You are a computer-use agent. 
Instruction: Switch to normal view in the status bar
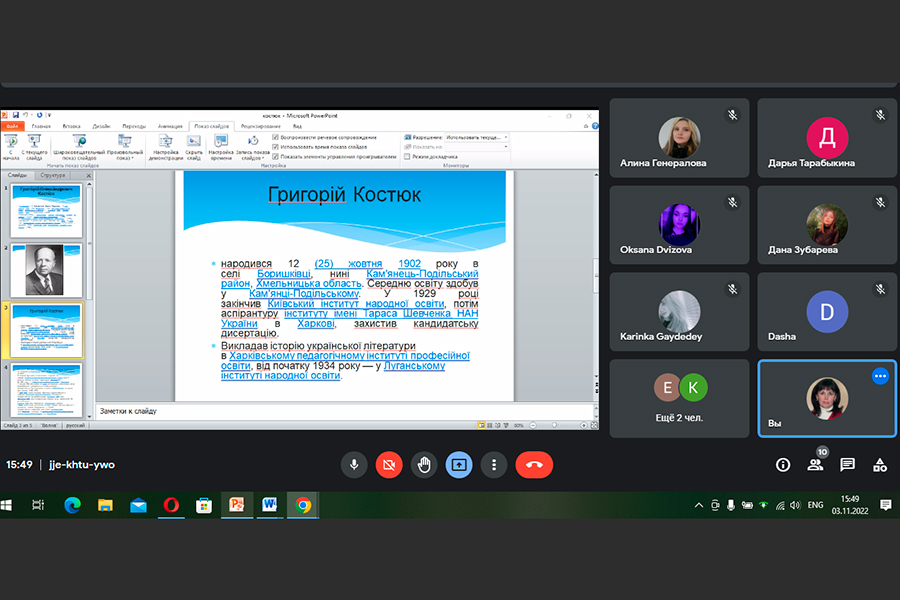coord(481,425)
